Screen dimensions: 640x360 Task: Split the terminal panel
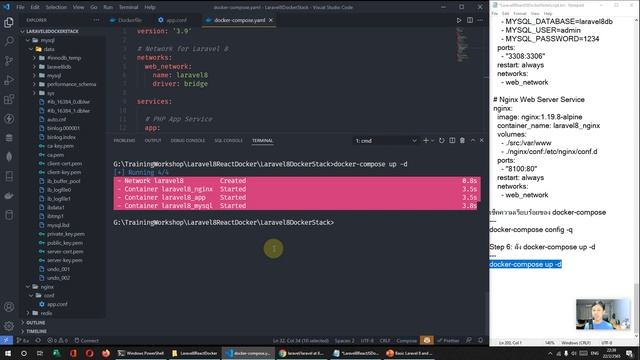(452, 140)
